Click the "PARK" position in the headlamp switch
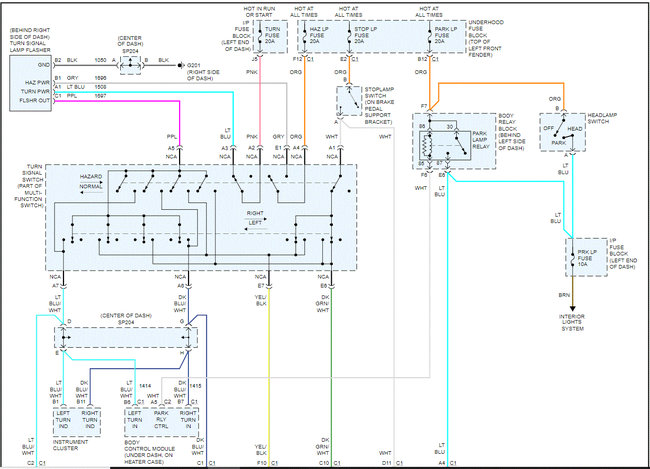 pos(558,143)
